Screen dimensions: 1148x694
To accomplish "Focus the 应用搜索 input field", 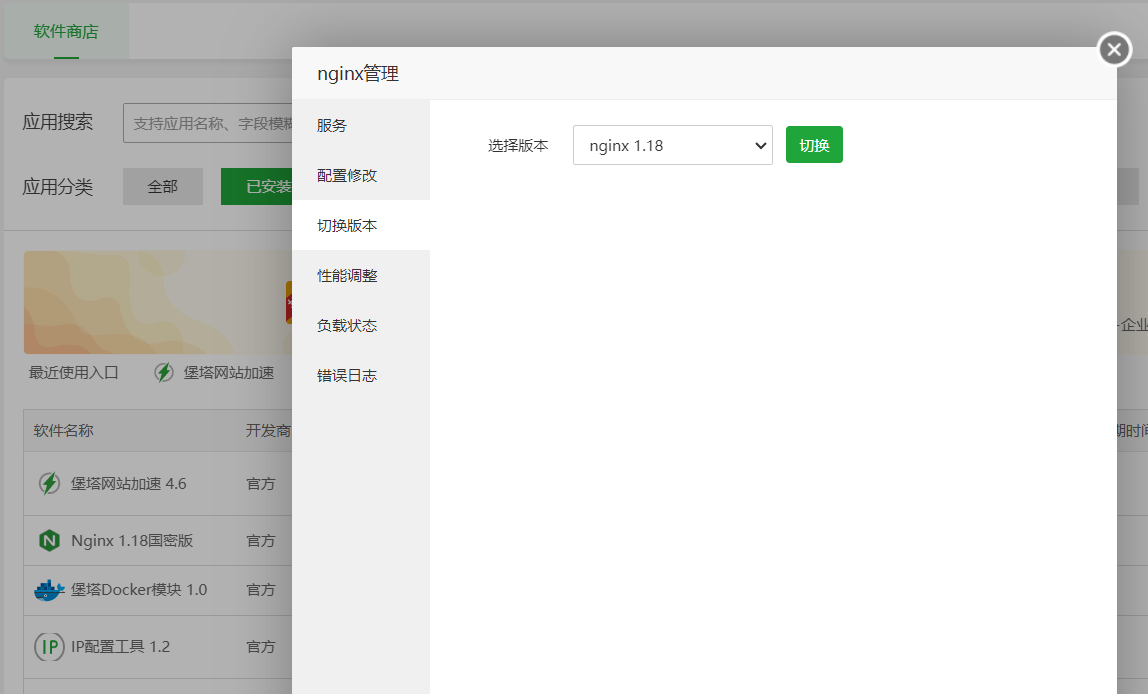I will pyautogui.click(x=208, y=123).
